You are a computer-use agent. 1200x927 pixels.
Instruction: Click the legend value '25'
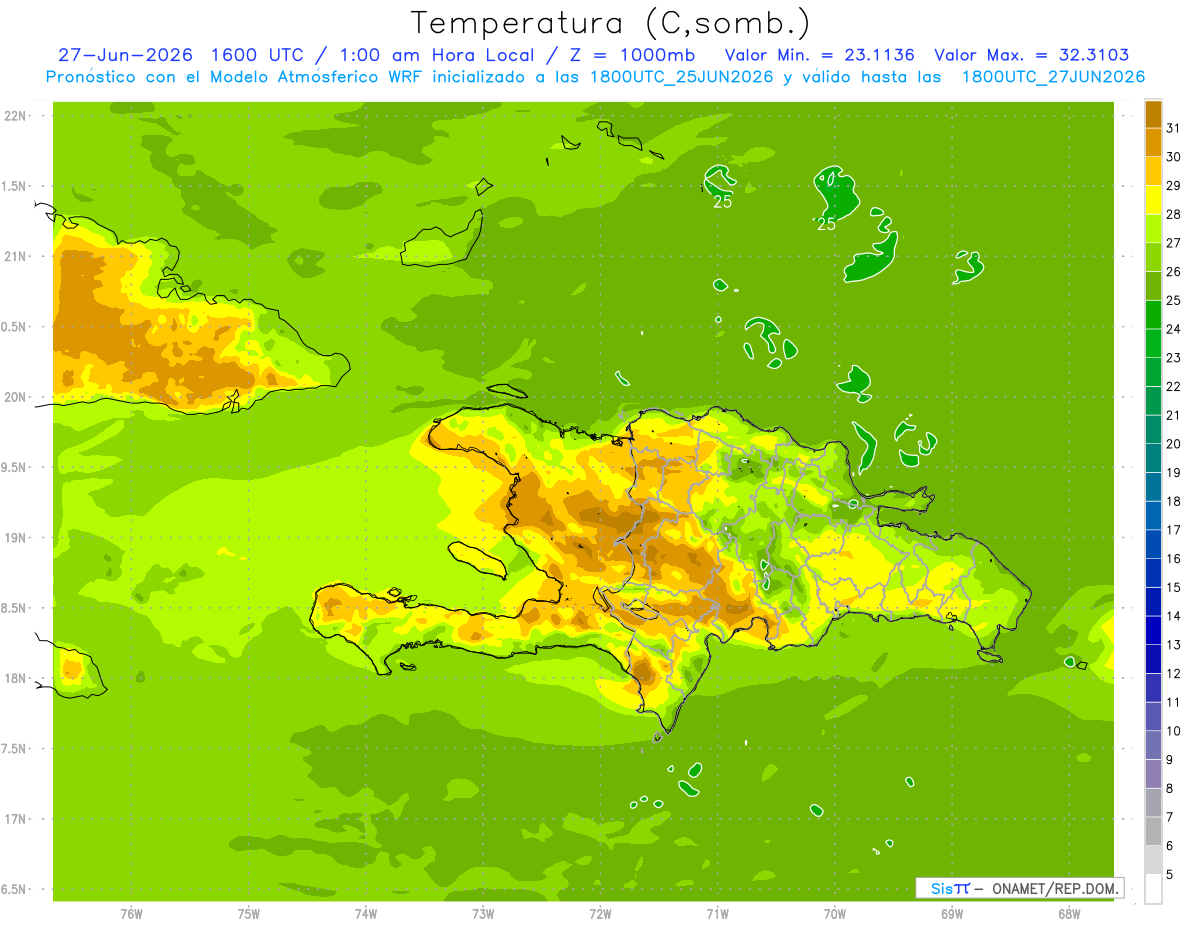(x=1174, y=300)
